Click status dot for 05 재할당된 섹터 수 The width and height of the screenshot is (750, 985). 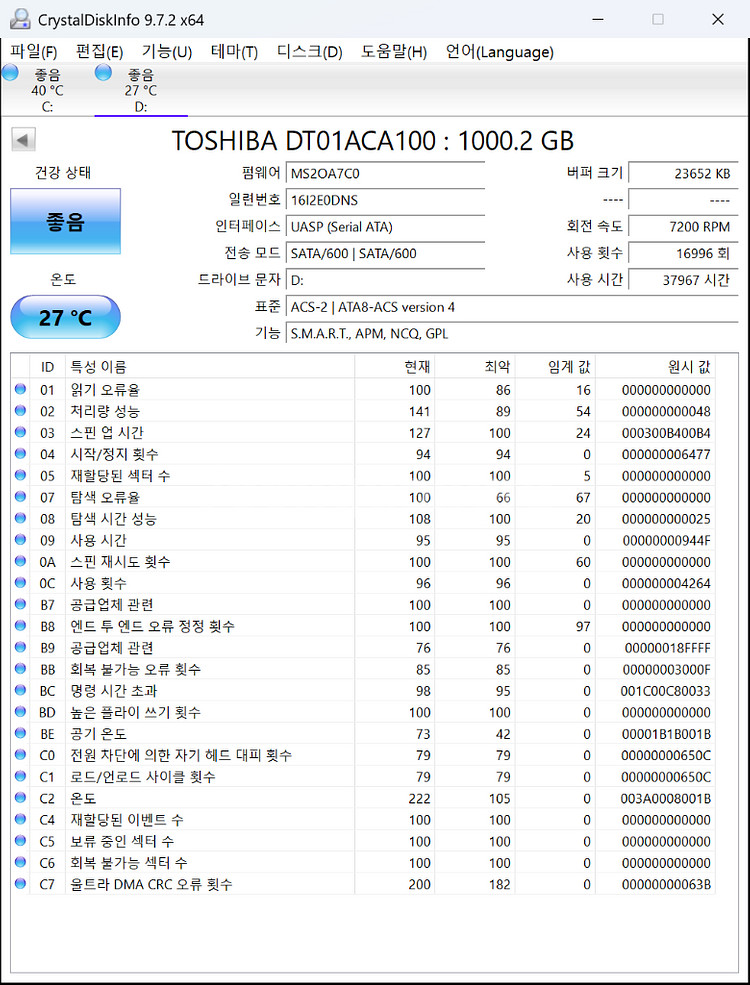[20, 475]
